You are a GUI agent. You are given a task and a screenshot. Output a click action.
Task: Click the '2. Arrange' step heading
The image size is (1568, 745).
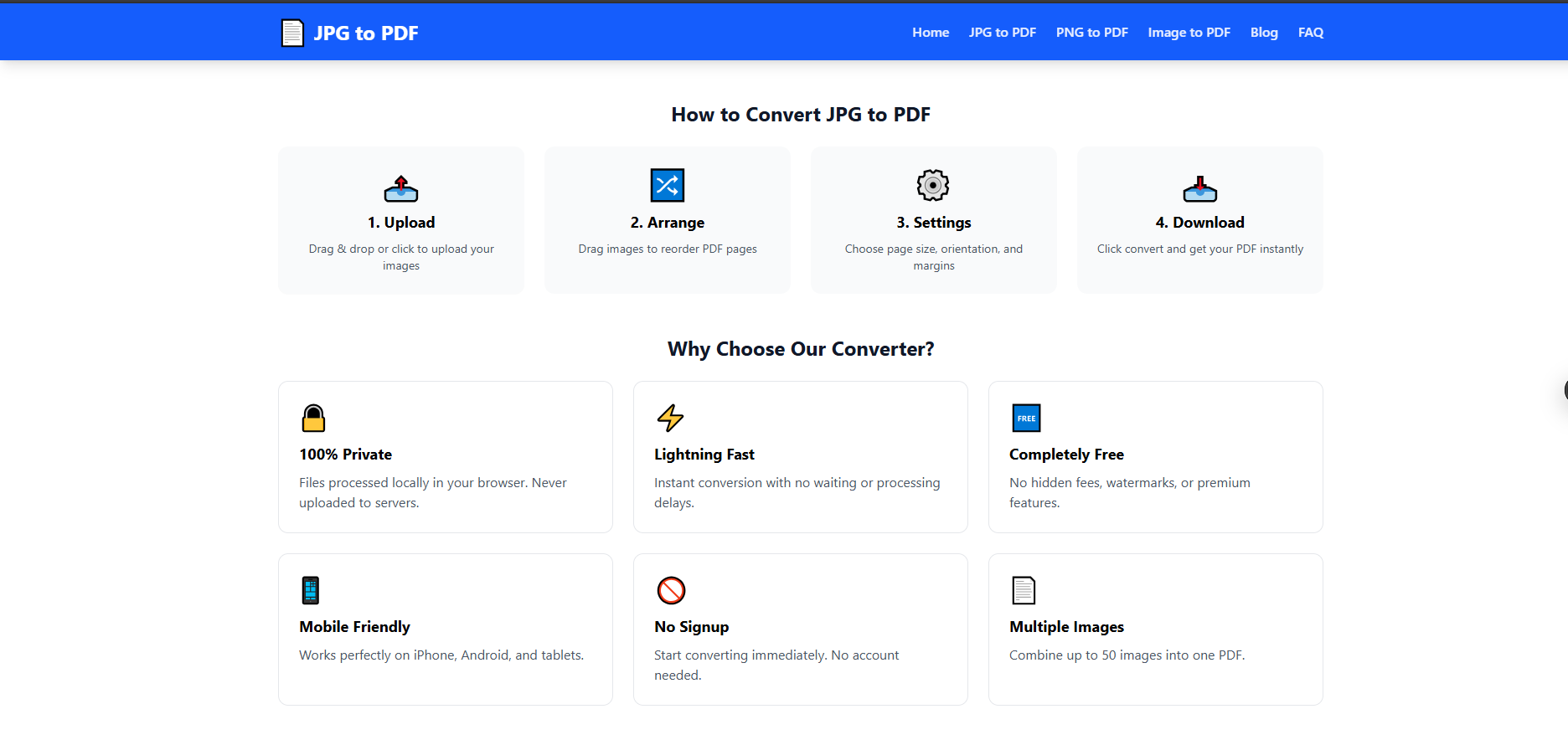(668, 223)
